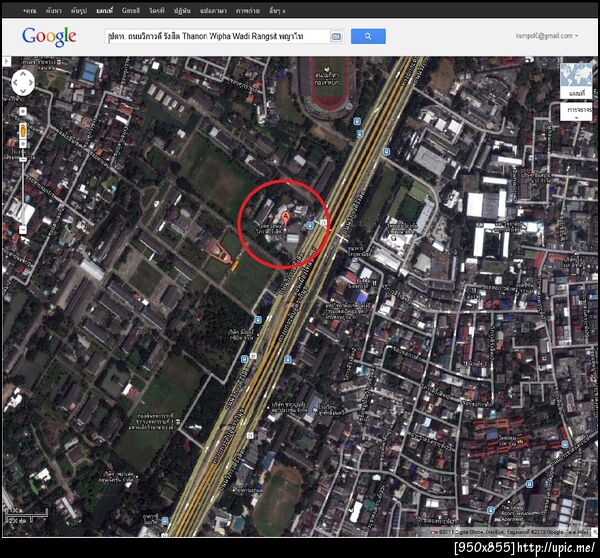The width and height of the screenshot is (600, 558).
Task: Click the bus stop icon right of marker A
Action: coord(310,225)
